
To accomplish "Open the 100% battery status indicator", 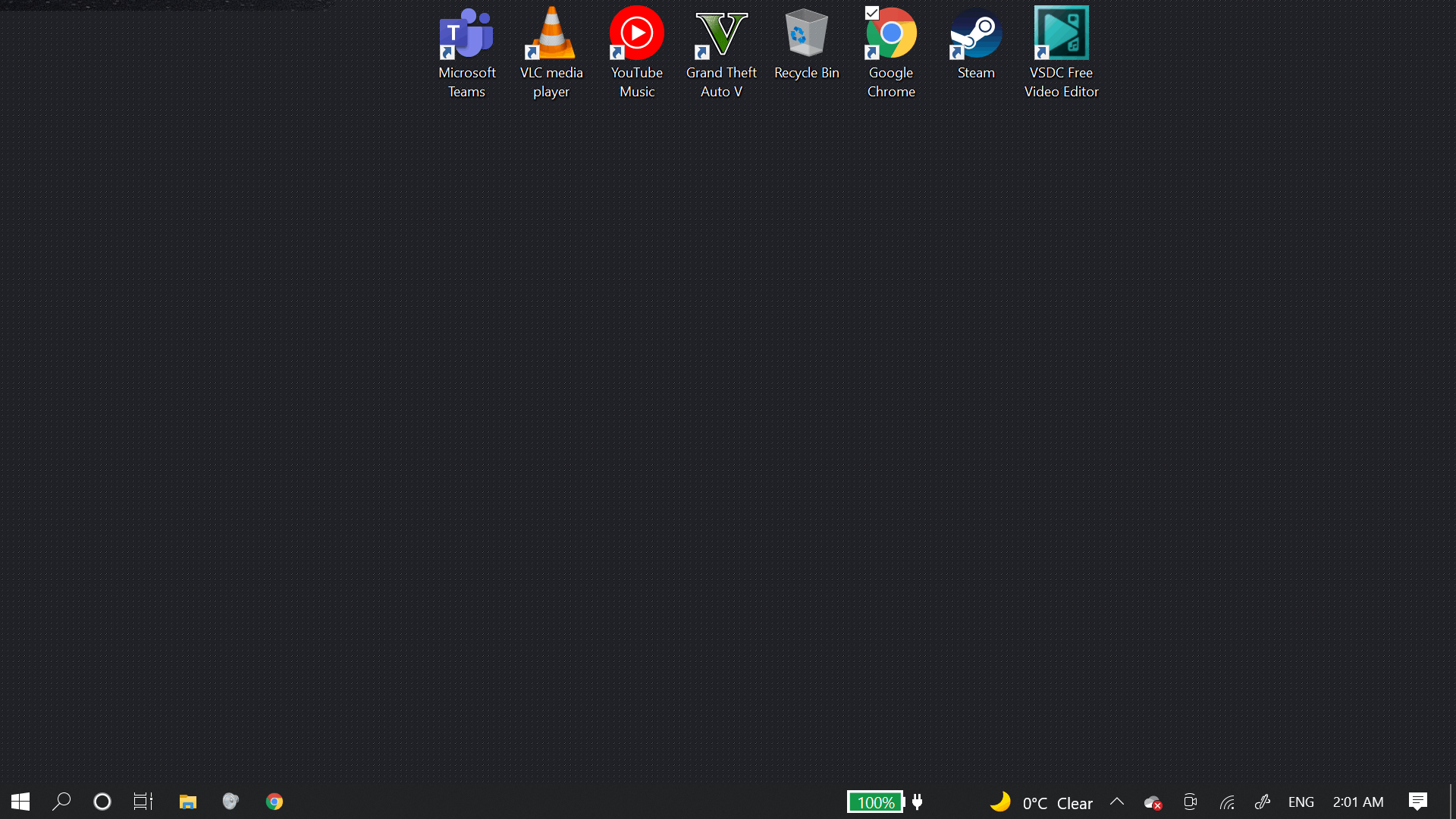I will (876, 802).
